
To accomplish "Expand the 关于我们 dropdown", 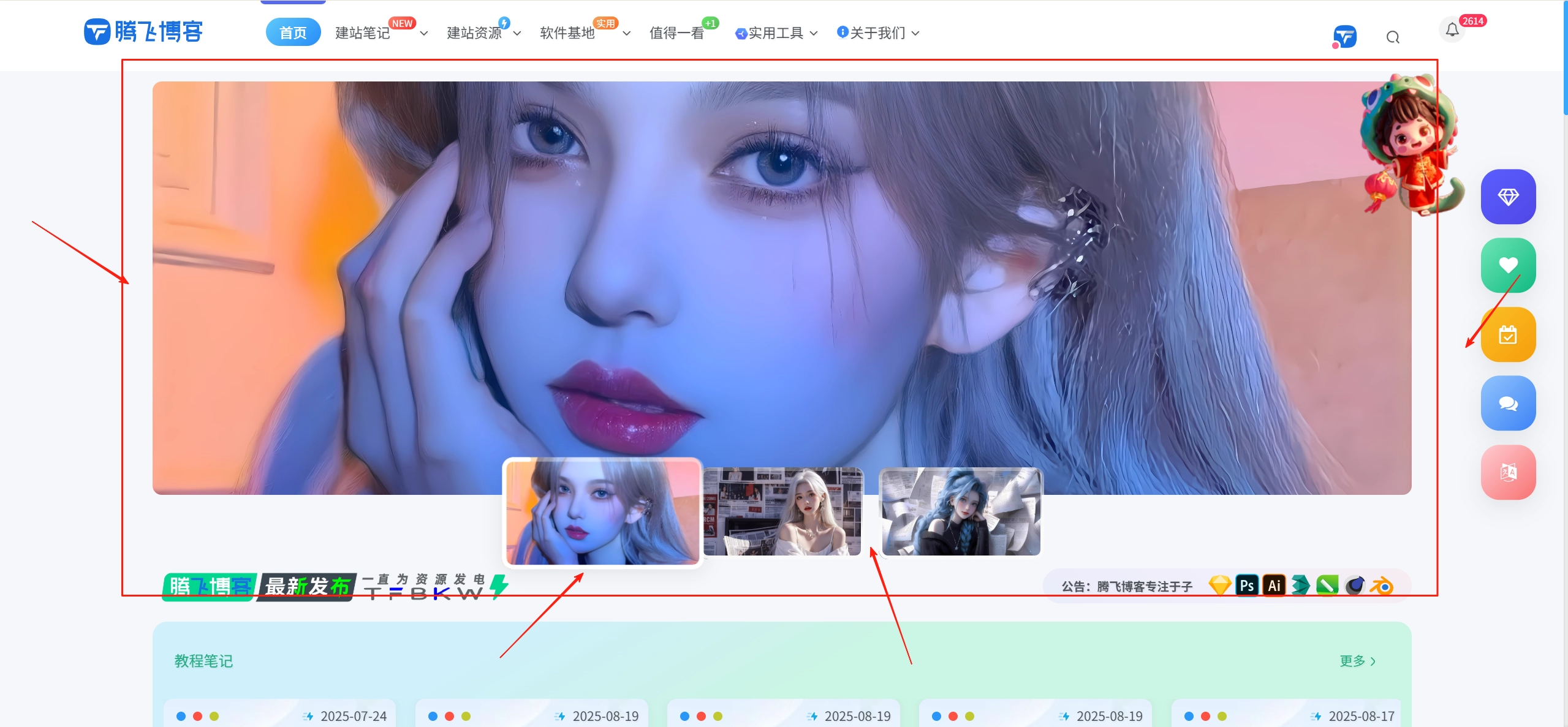I will 877,34.
